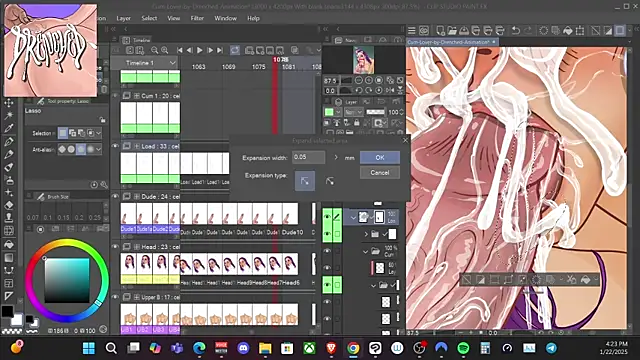The image size is (640, 360).
Task: Toggle loop playback in timeline toolbar
Action: (x=235, y=50)
